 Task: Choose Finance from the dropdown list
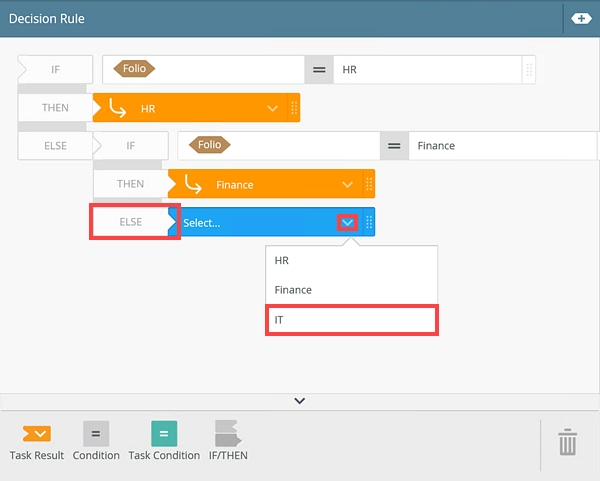(x=351, y=290)
